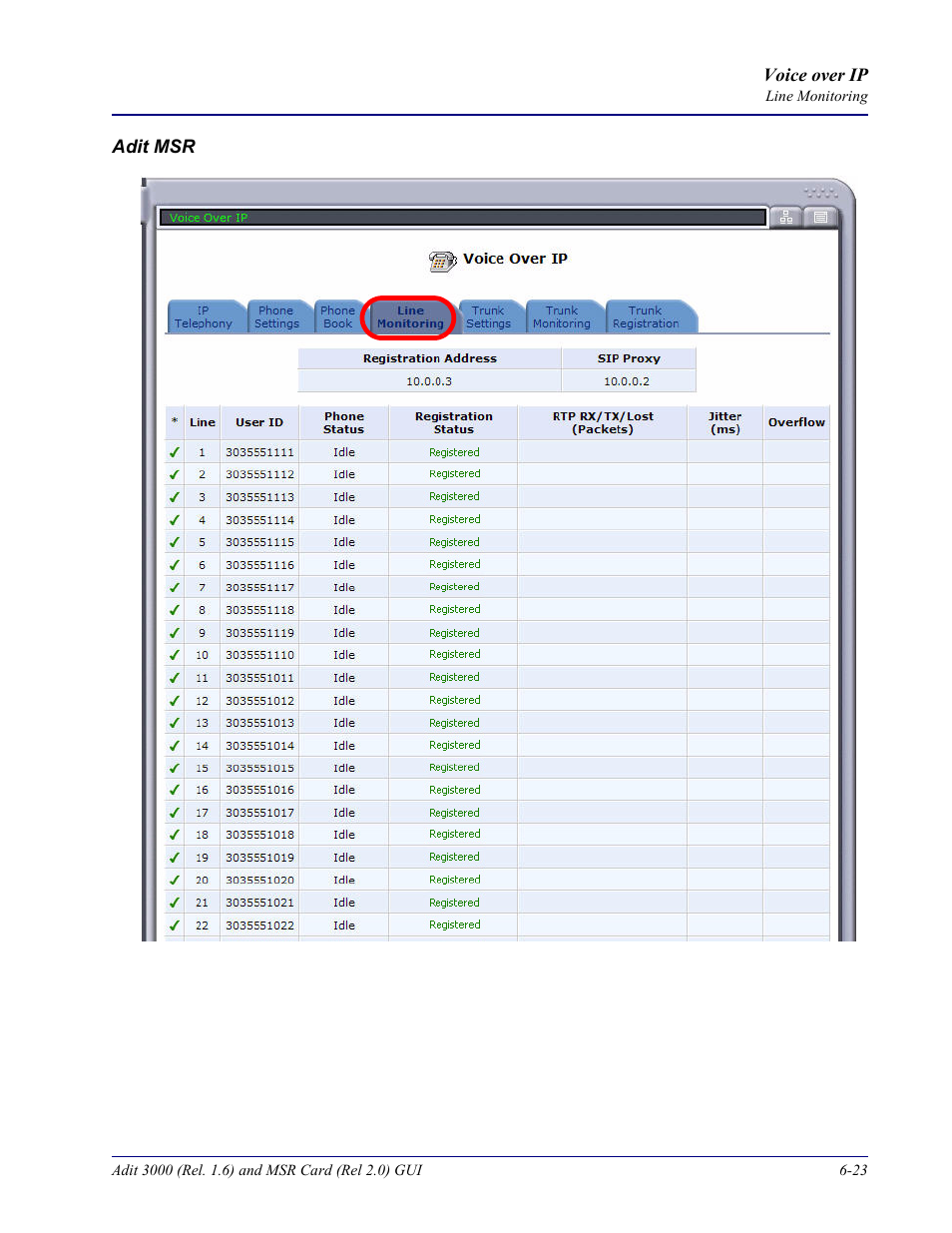Click the Voice Over IP telephone icon
952x1233 pixels.
click(x=442, y=261)
